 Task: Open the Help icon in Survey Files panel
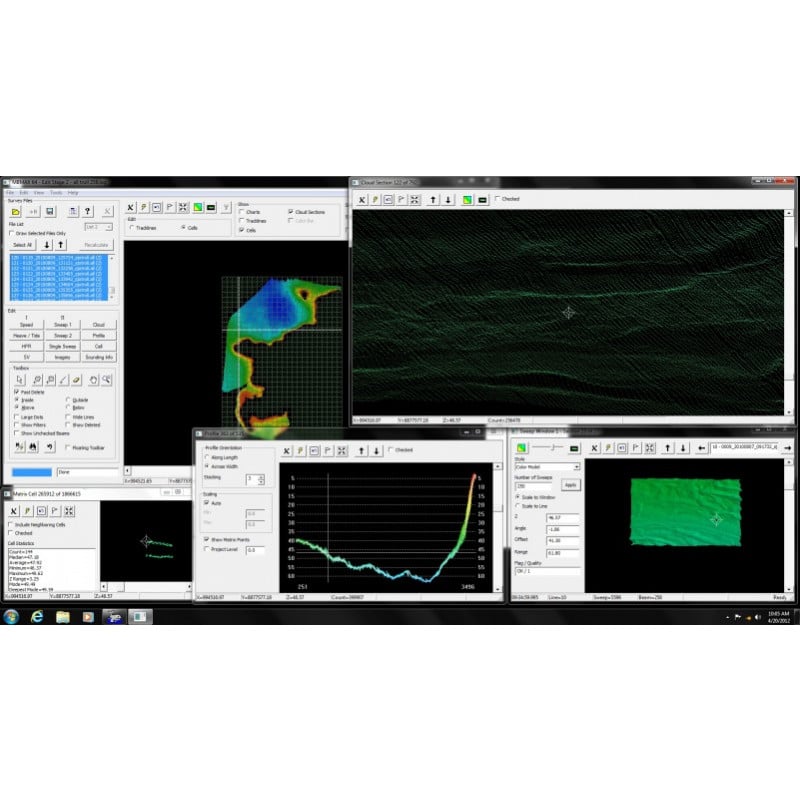[x=86, y=209]
